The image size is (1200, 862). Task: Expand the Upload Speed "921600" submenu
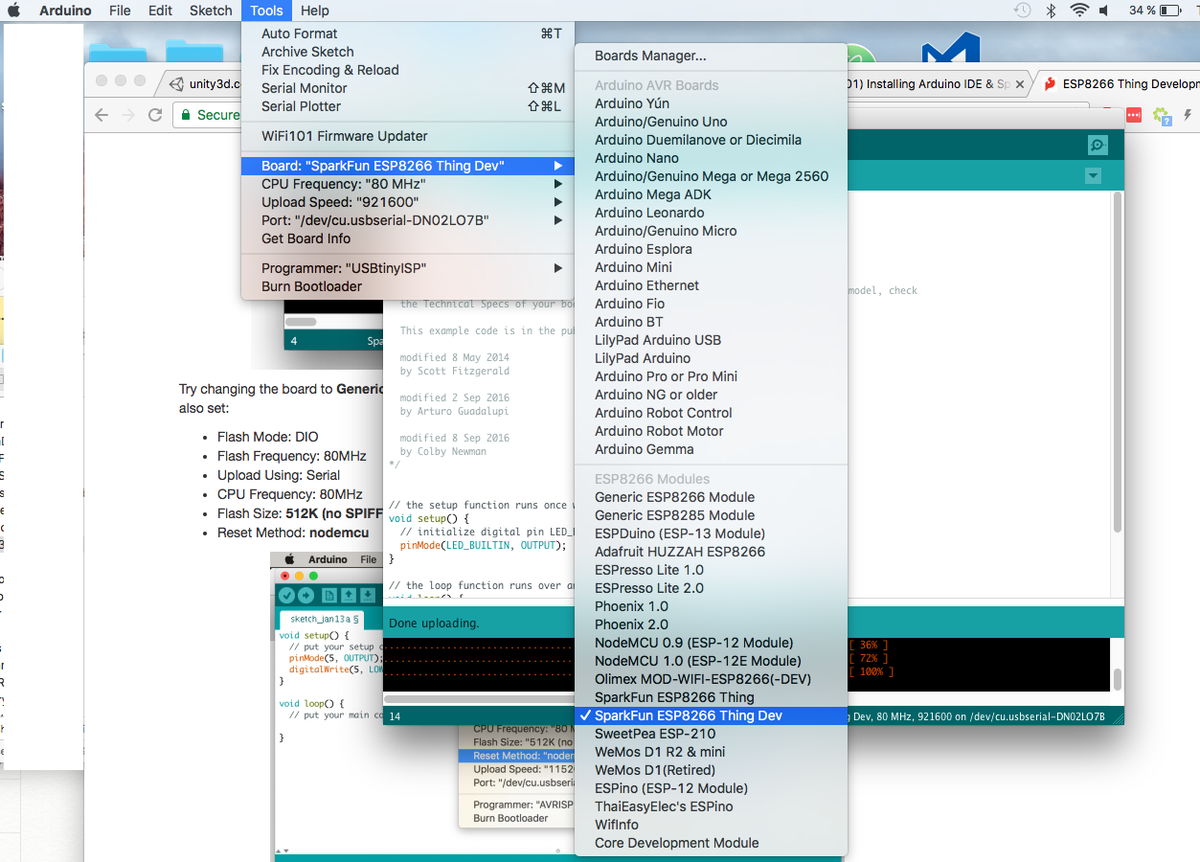[408, 202]
